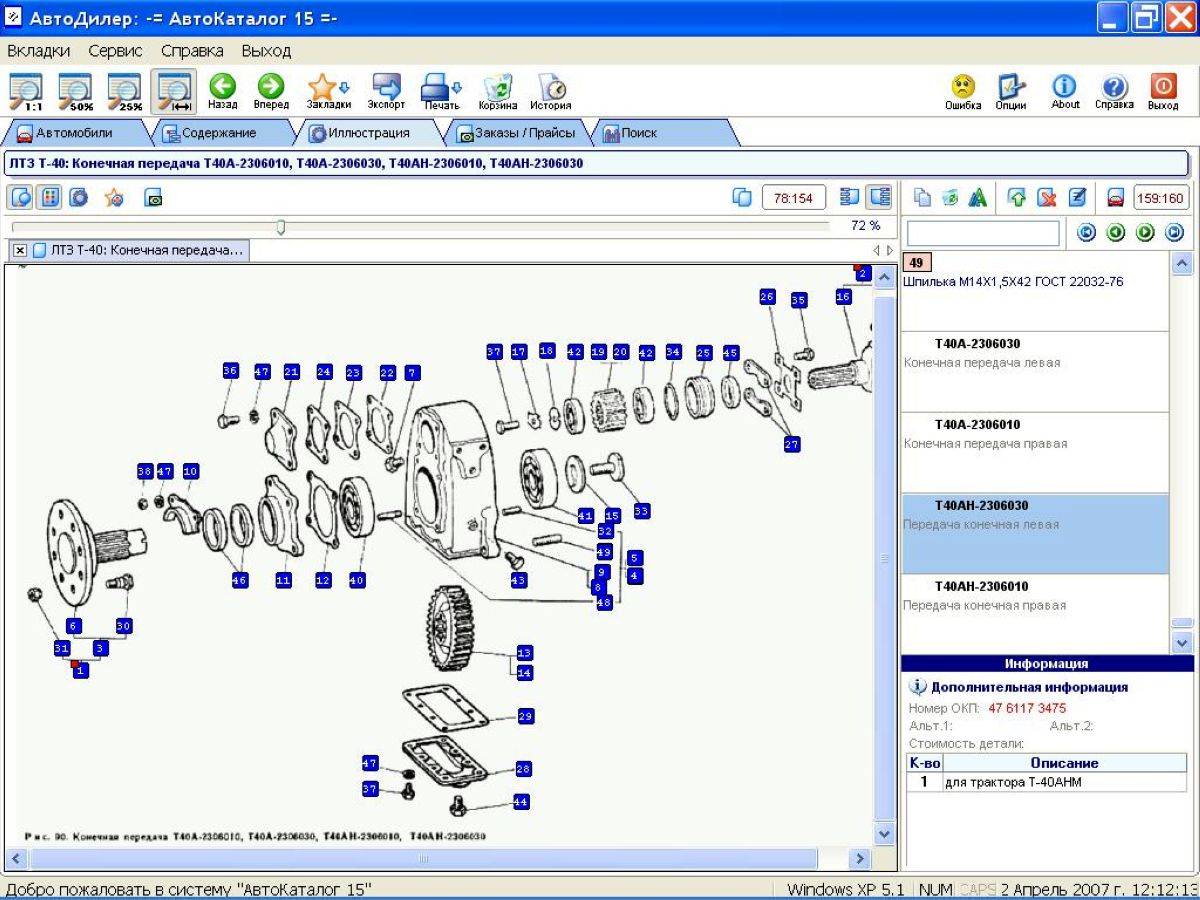The width and height of the screenshot is (1200, 900).
Task: Switch to the Автомобили tab
Action: coord(74,133)
